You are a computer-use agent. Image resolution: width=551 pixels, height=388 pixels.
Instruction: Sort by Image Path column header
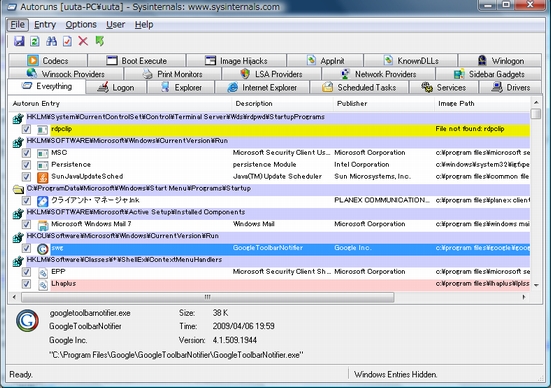[x=482, y=104]
